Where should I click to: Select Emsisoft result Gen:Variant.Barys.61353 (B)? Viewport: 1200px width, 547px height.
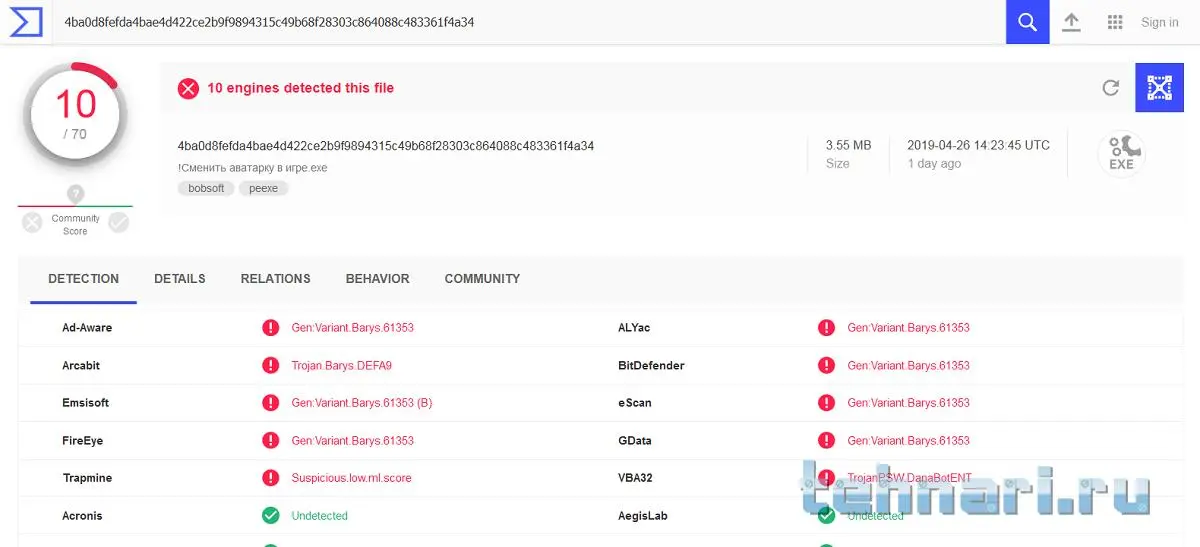362,403
